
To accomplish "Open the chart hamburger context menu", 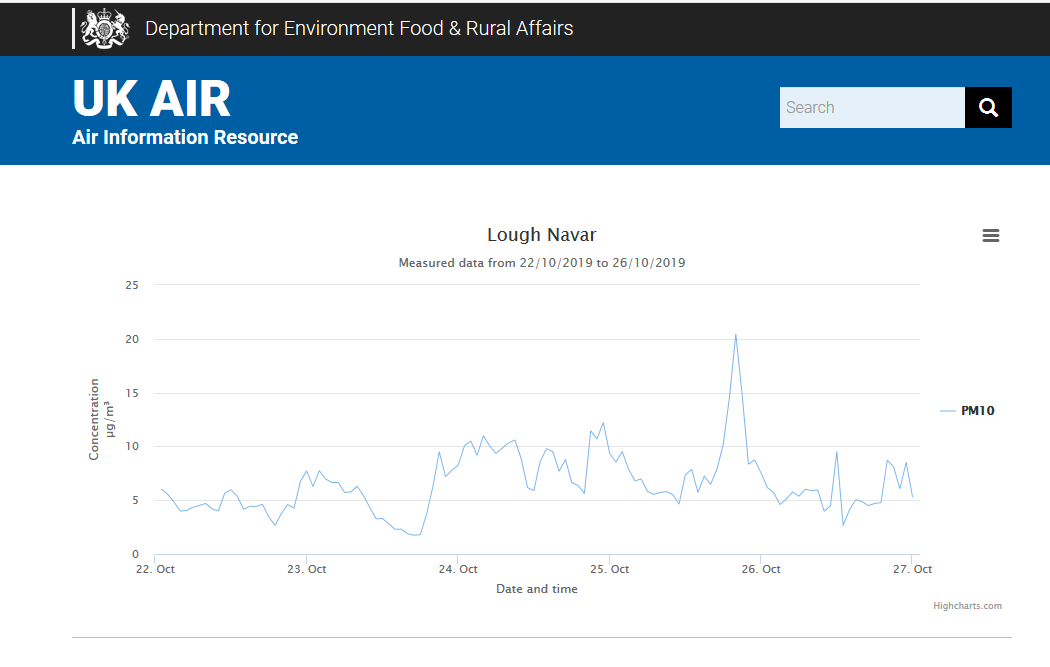I will click(990, 236).
